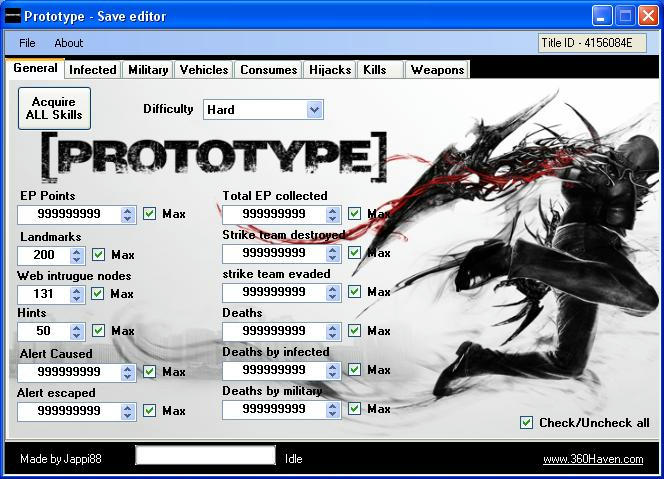Disable Max checkbox for Deaths by military
The height and width of the screenshot is (479, 664).
355,409
